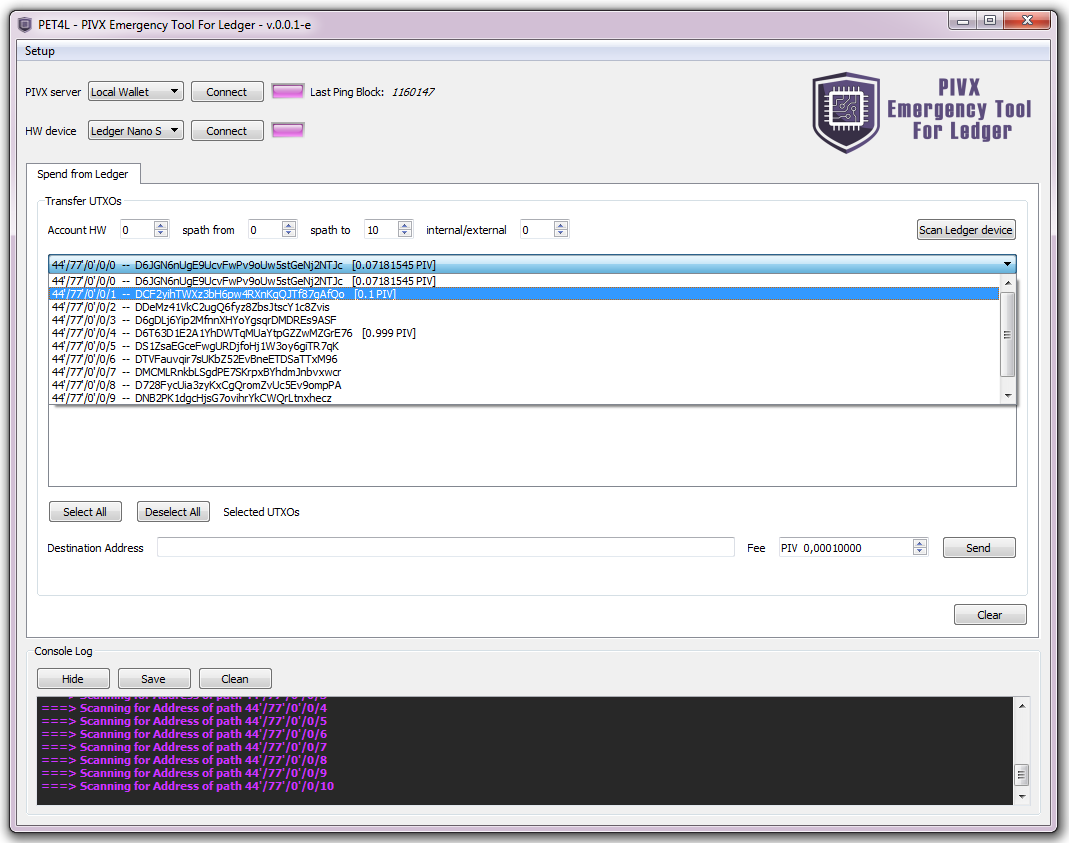Click the PIVX server status indicator
1069x843 pixels.
pyautogui.click(x=288, y=91)
